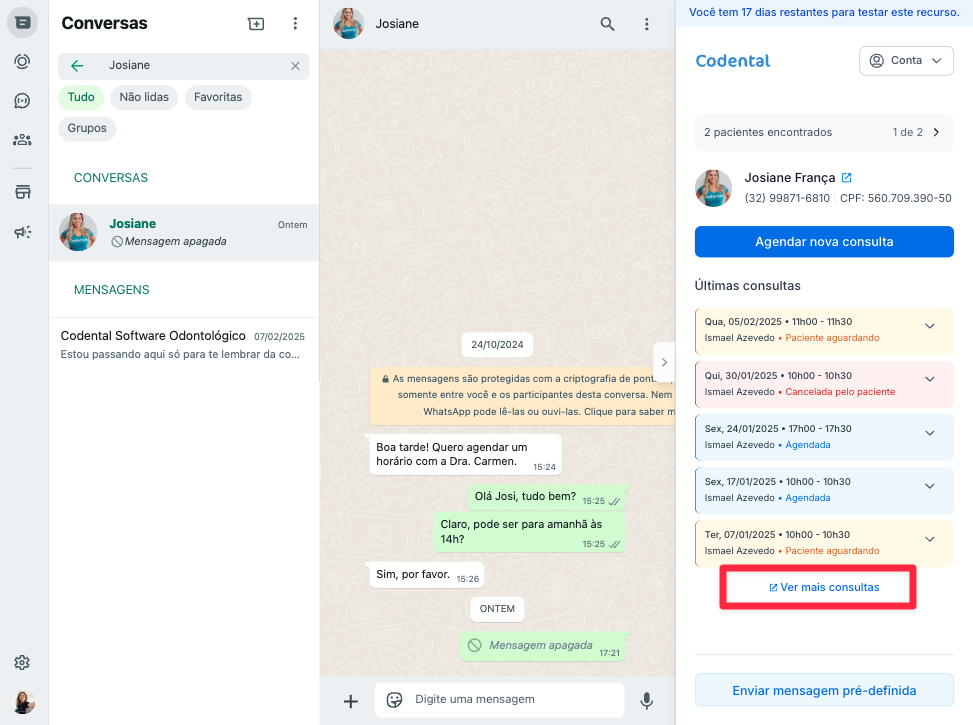Select the Não lidas filter
This screenshot has height=725, width=973.
(x=144, y=97)
